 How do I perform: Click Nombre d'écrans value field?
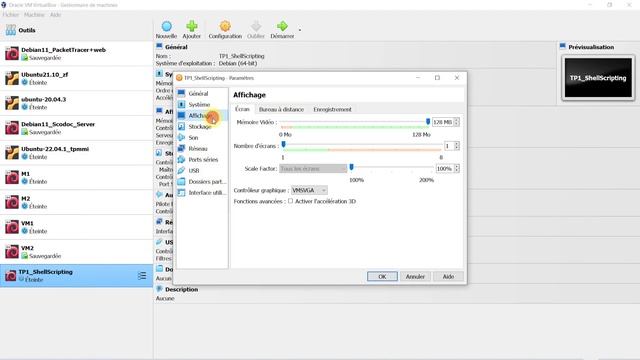click(x=448, y=146)
